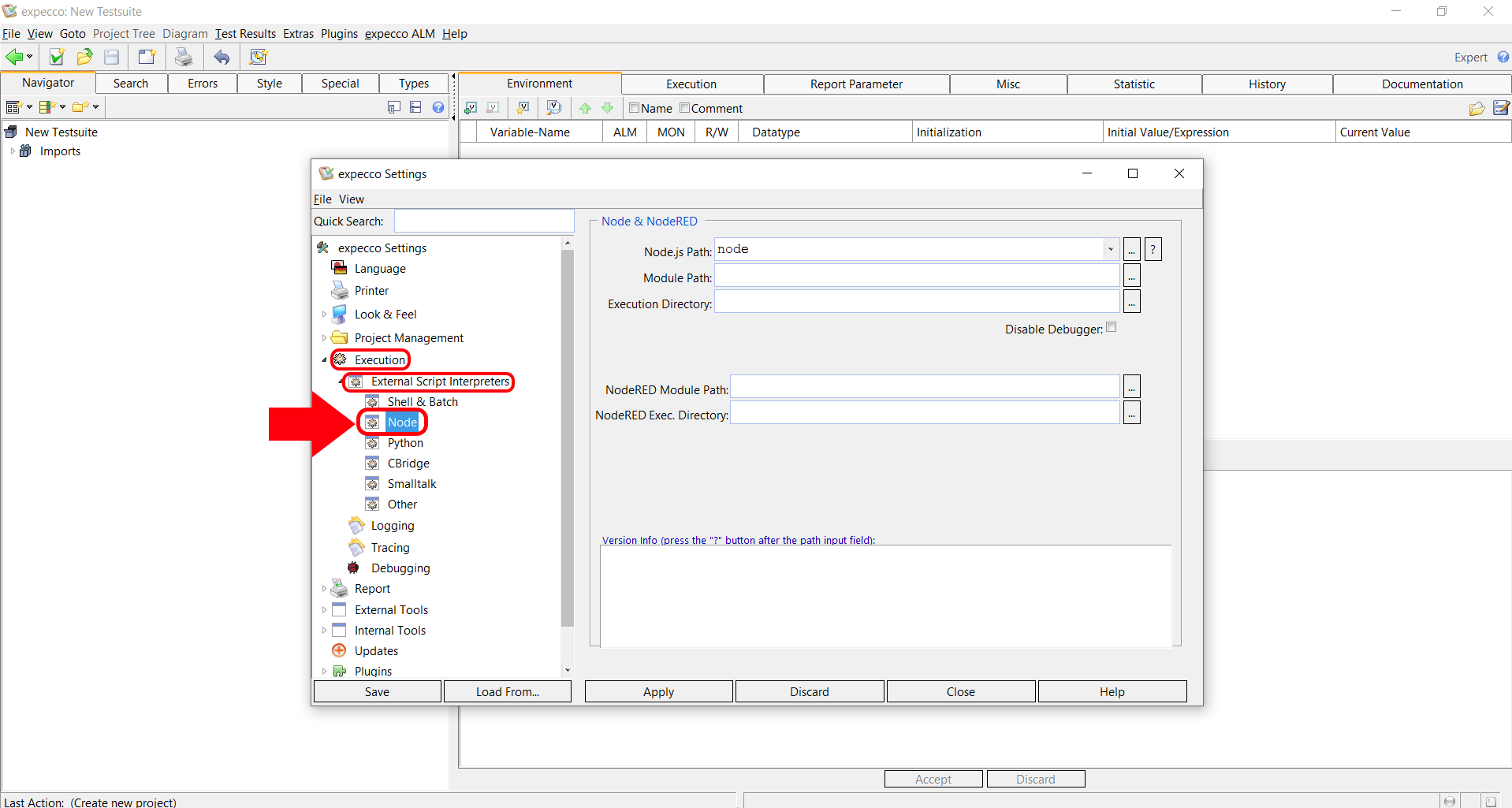The height and width of the screenshot is (808, 1512).
Task: Open the Test Results menu
Action: (245, 34)
